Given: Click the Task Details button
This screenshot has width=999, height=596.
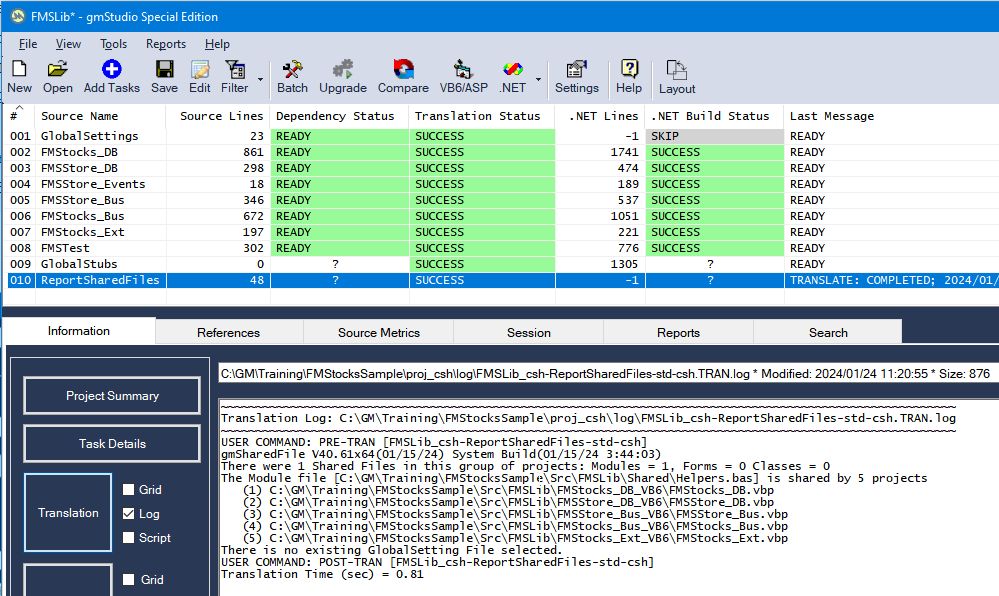Looking at the screenshot, I should point(112,444).
